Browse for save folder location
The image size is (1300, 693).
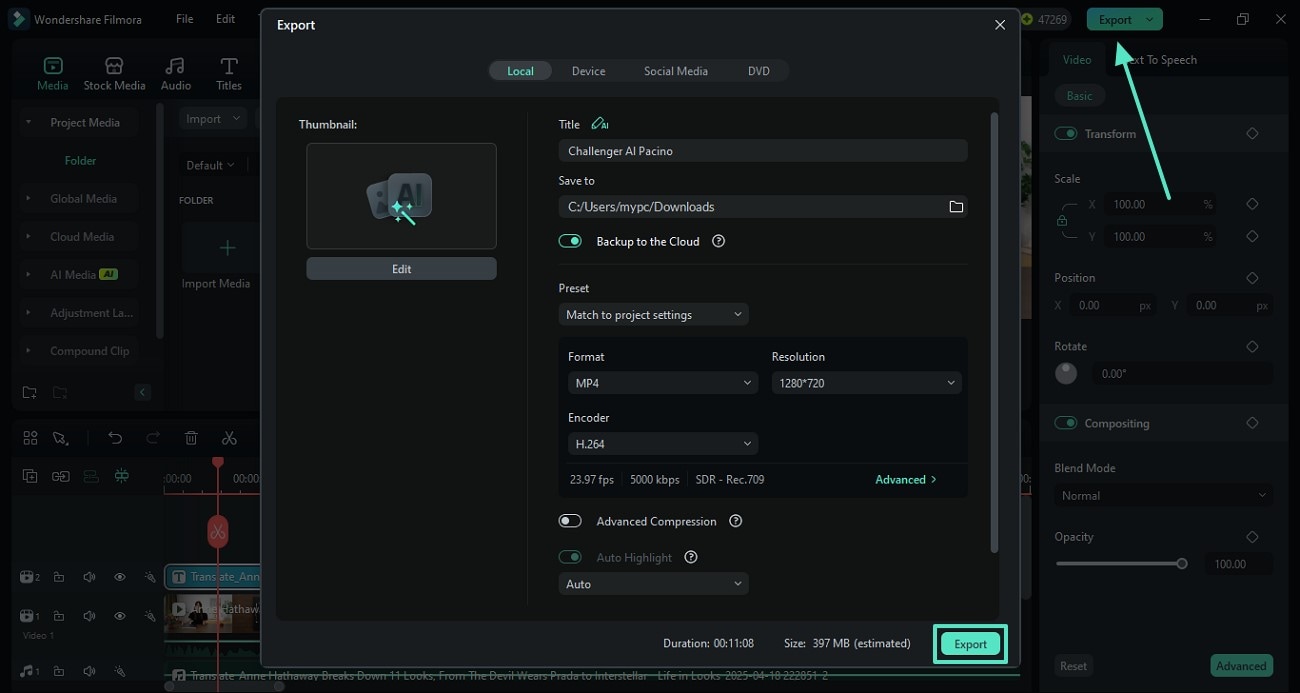(956, 207)
